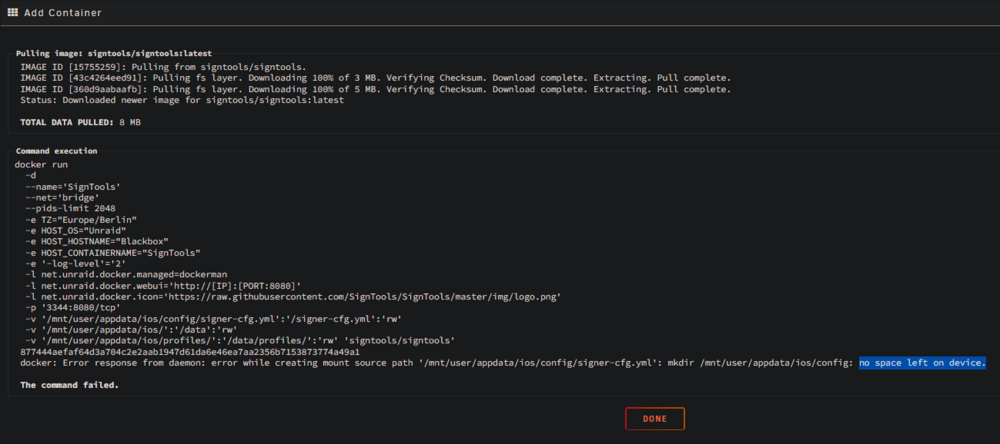1000x444 pixels.
Task: Click the '-log-level'='2' line
Action: 78,264
